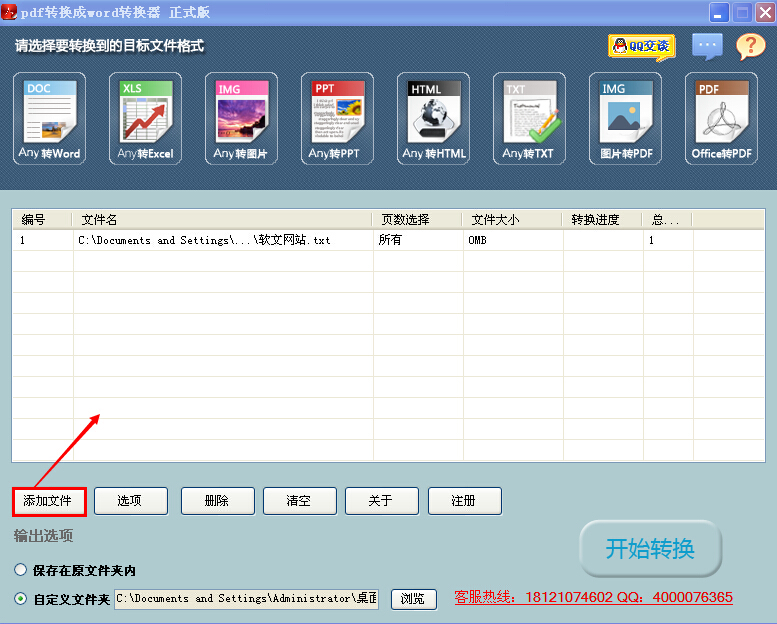777x624 pixels.
Task: Select the Any转Word conversion icon
Action: click(x=49, y=120)
